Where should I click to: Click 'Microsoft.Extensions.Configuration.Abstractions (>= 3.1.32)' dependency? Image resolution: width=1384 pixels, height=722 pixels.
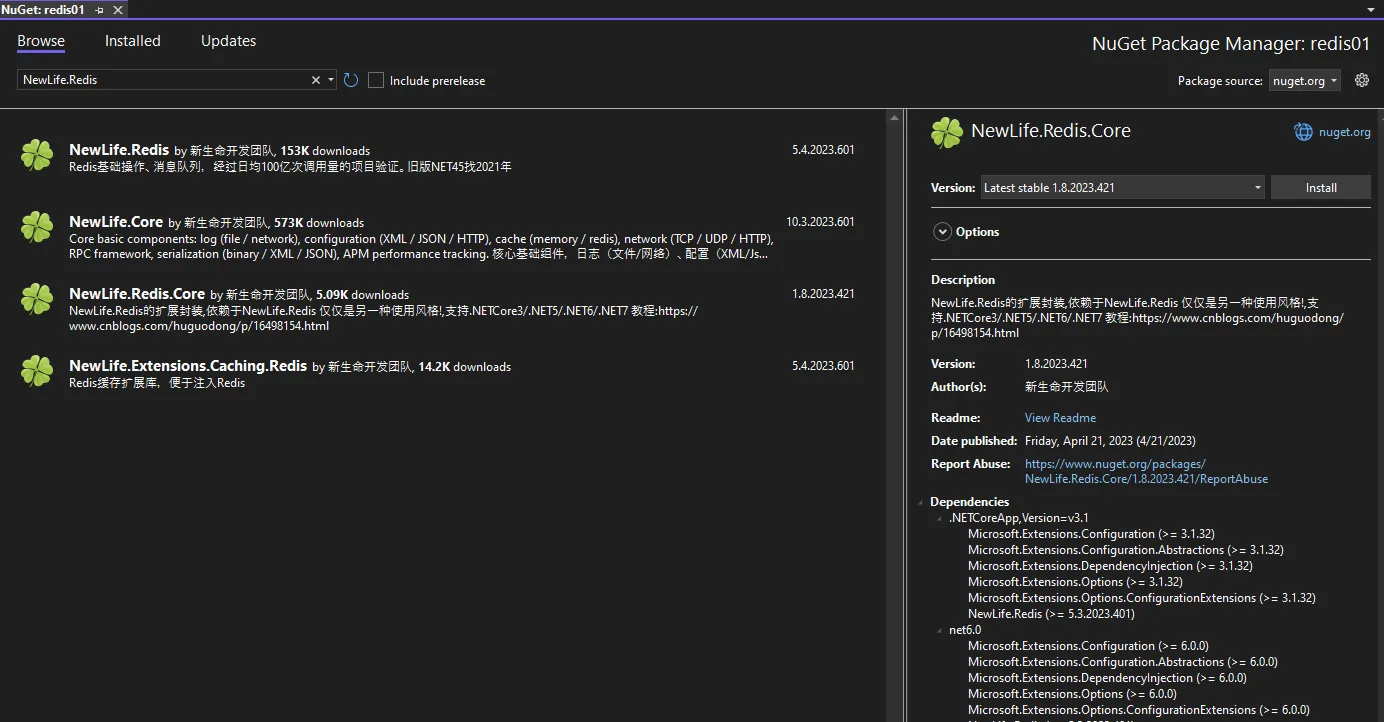tap(1126, 550)
